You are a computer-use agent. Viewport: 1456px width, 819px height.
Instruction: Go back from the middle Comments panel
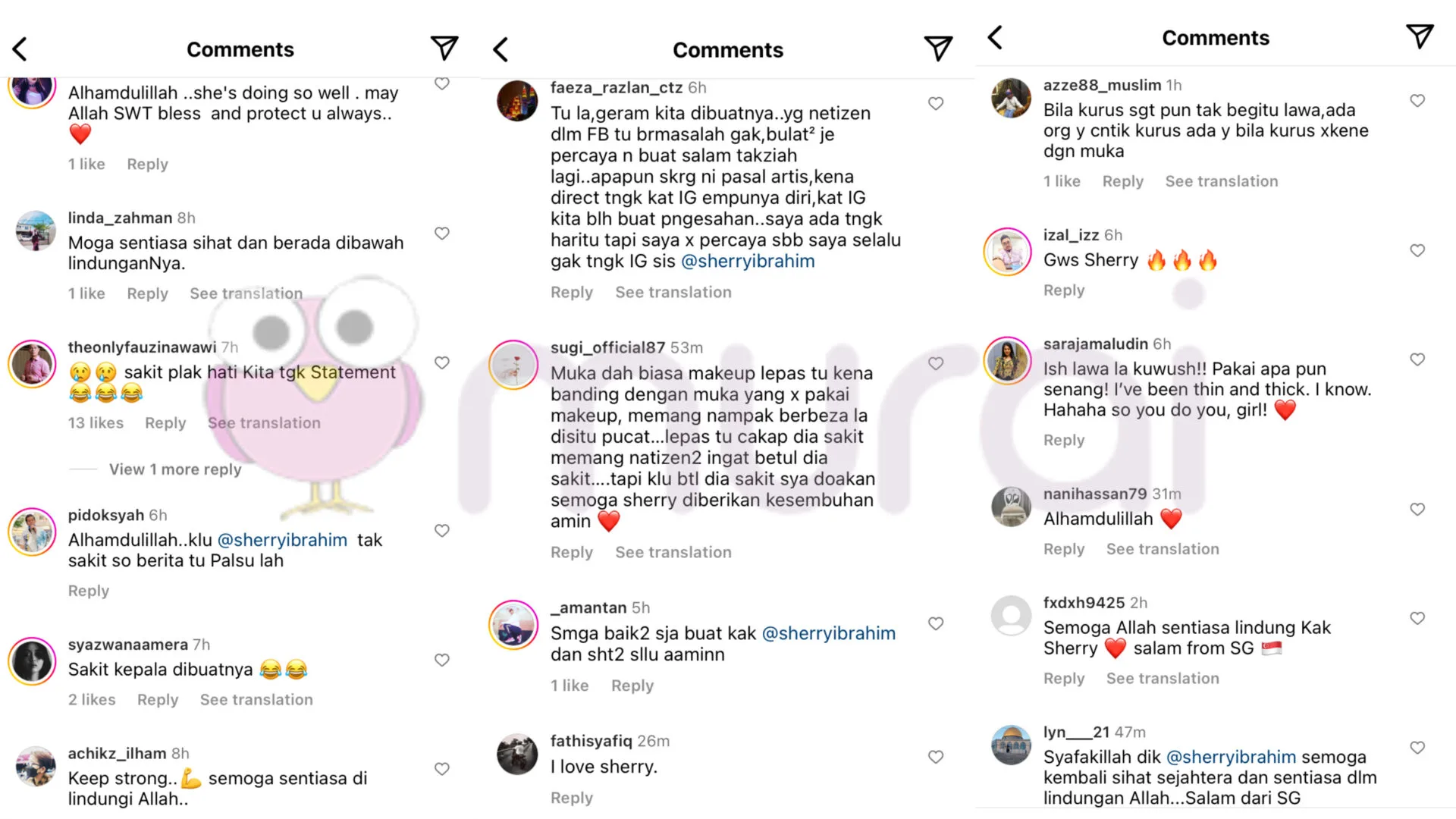pos(500,50)
